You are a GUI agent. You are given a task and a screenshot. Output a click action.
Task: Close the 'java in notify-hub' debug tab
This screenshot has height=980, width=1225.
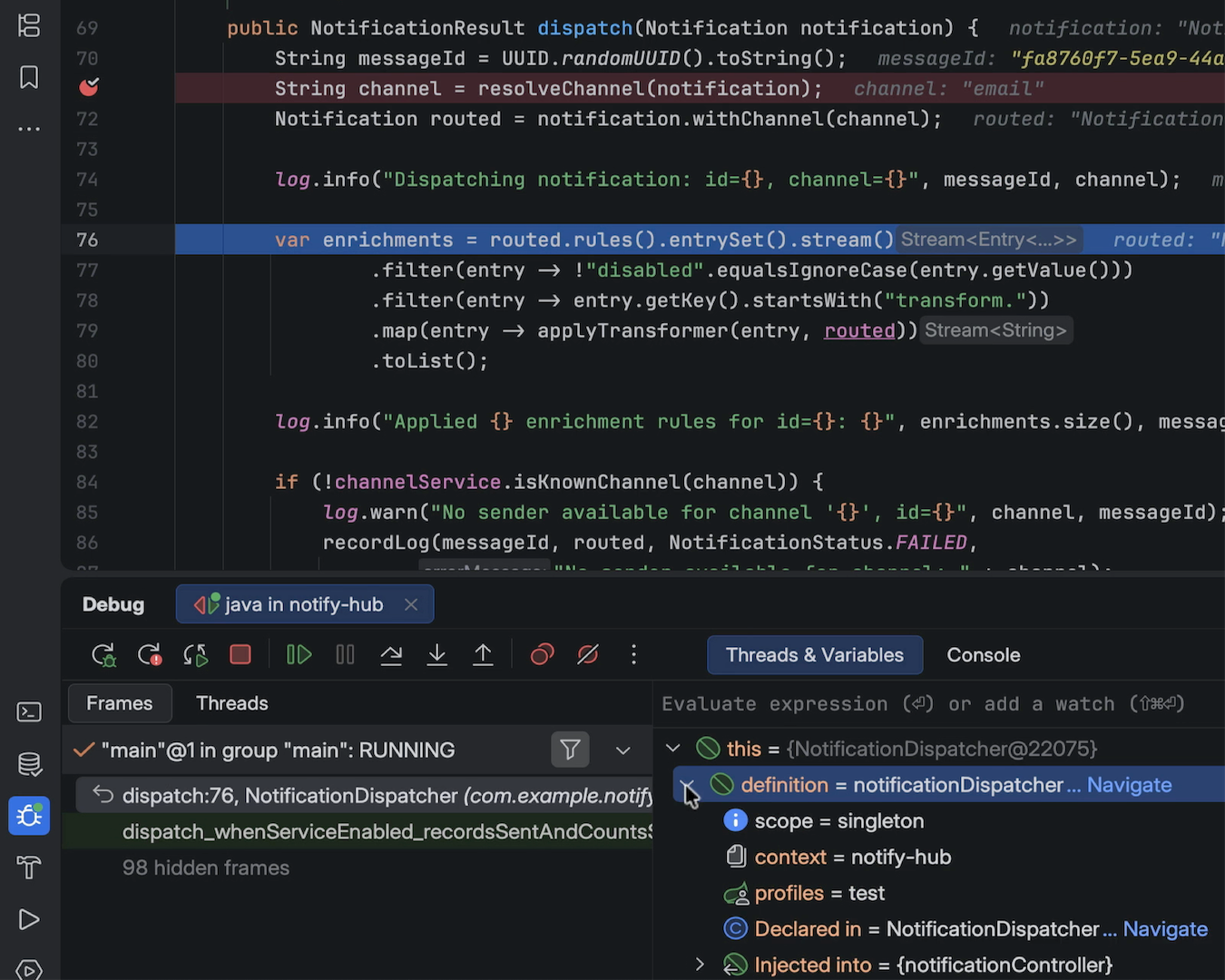click(411, 604)
